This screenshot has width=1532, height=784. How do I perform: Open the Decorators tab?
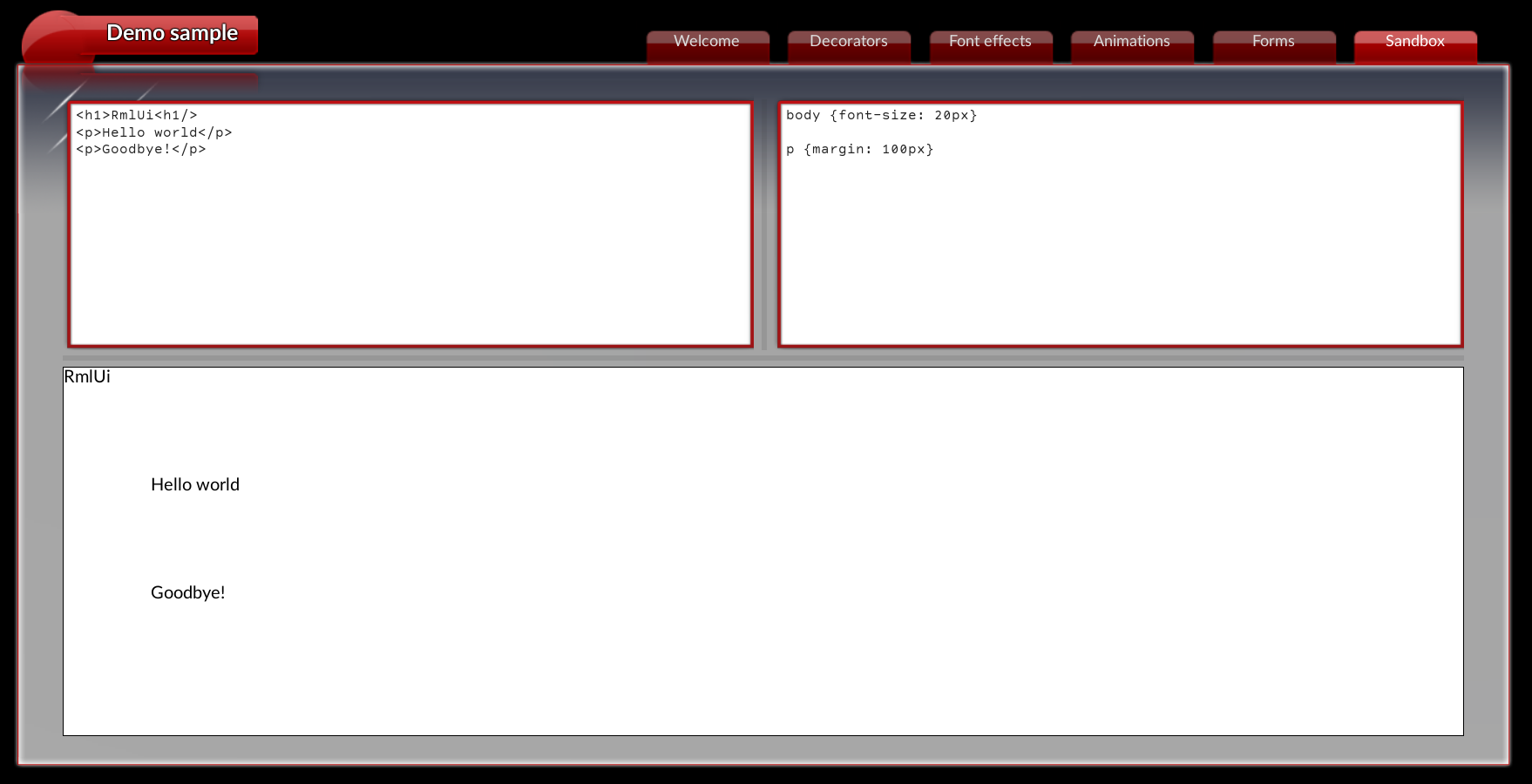(x=848, y=40)
